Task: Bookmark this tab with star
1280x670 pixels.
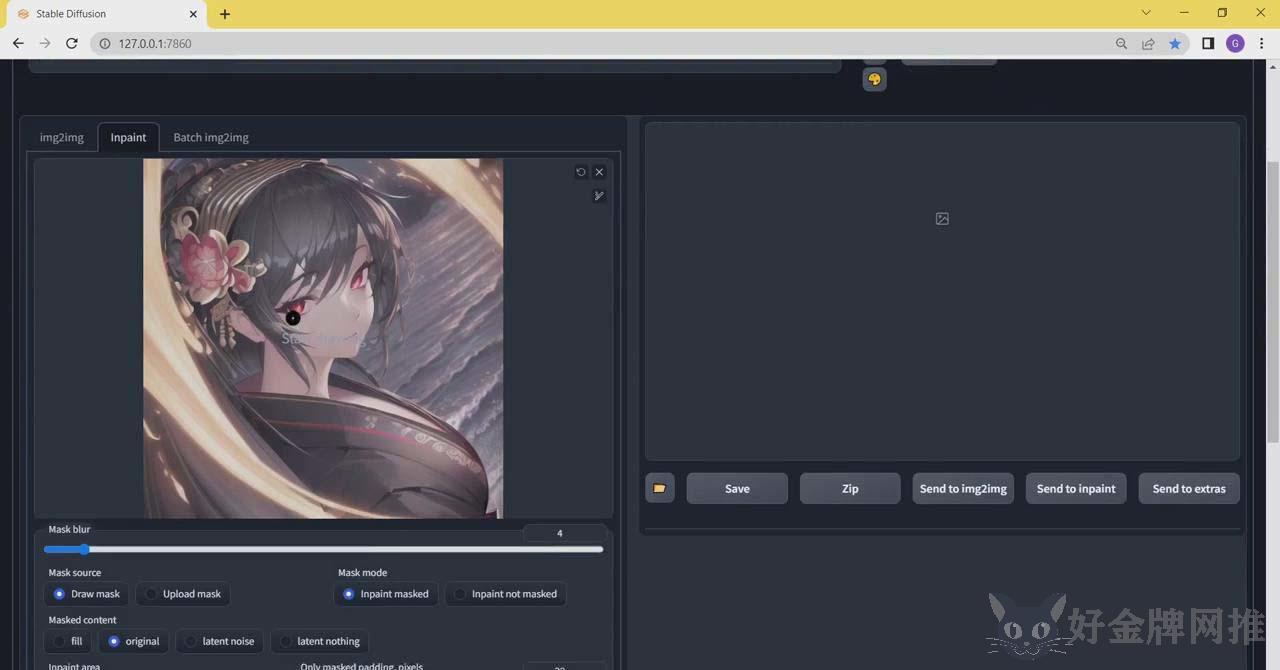Action: click(x=1175, y=43)
